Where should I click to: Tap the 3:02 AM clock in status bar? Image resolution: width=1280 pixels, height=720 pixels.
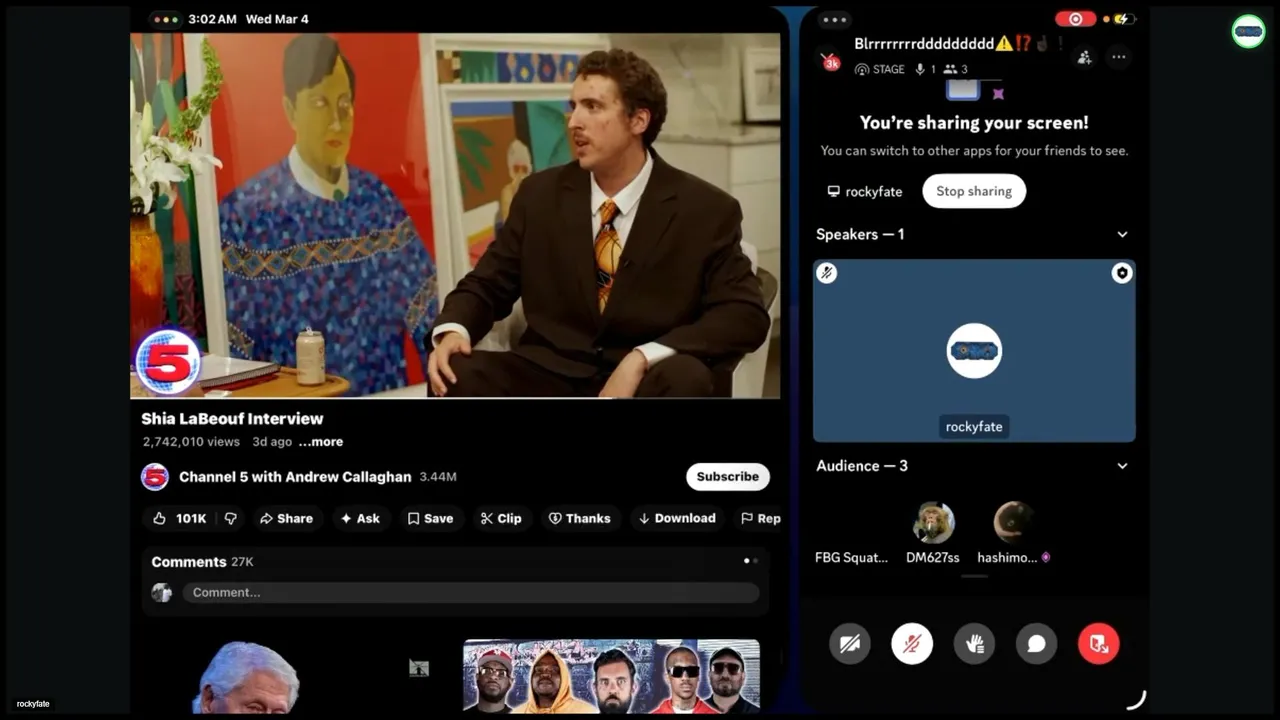click(x=212, y=19)
